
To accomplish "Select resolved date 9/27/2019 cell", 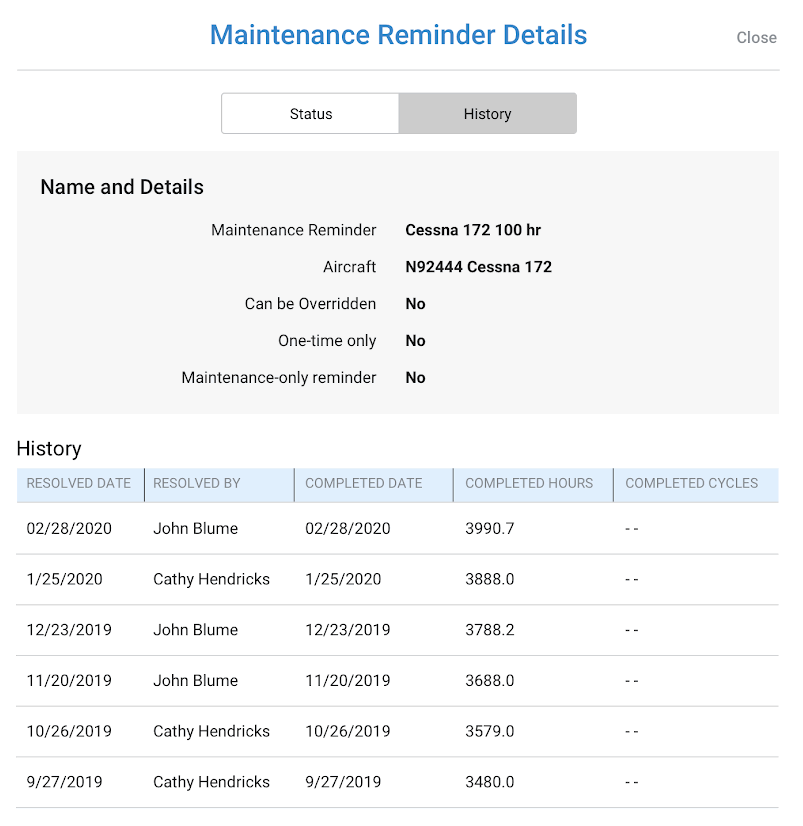I will 64,782.
